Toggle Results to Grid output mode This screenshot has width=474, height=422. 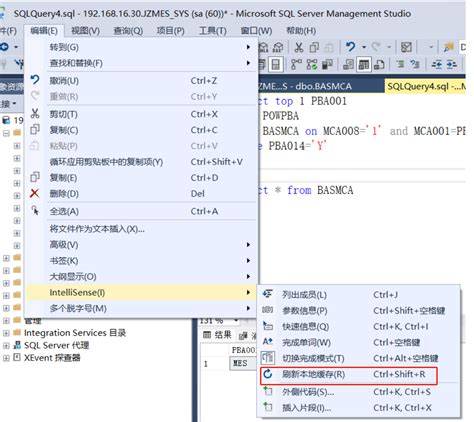(x=364, y=64)
